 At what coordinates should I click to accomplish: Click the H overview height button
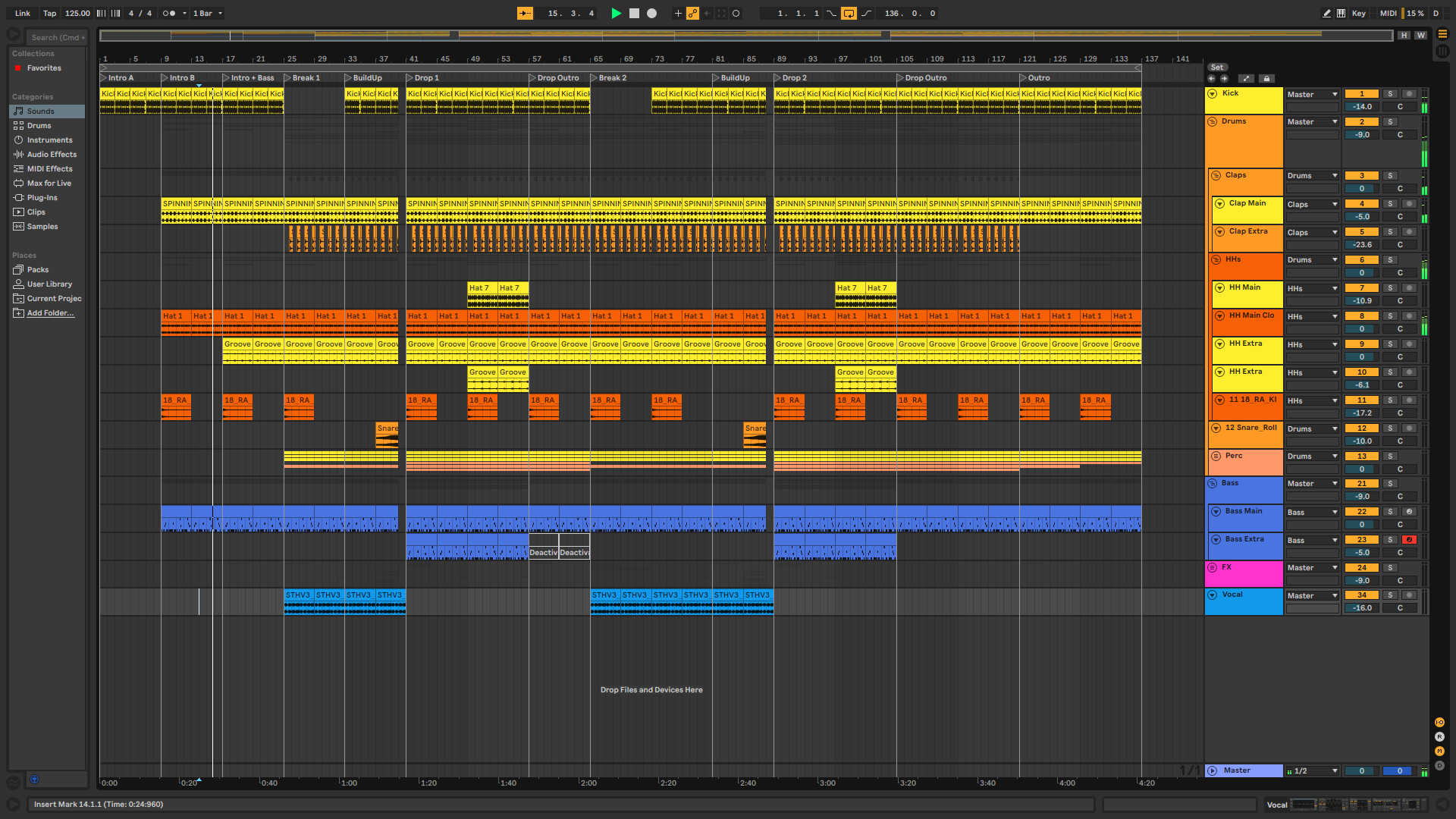[1404, 35]
